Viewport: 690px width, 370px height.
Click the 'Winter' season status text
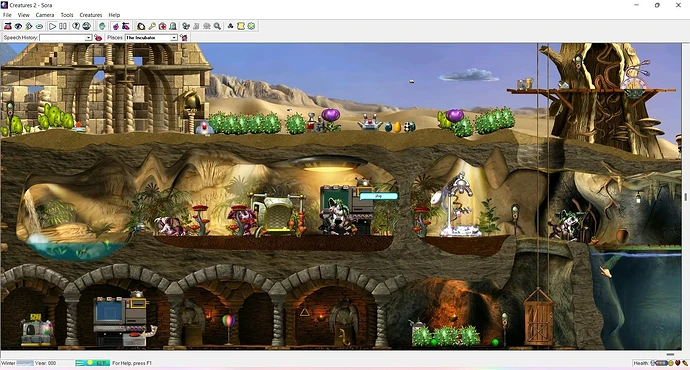[8, 363]
